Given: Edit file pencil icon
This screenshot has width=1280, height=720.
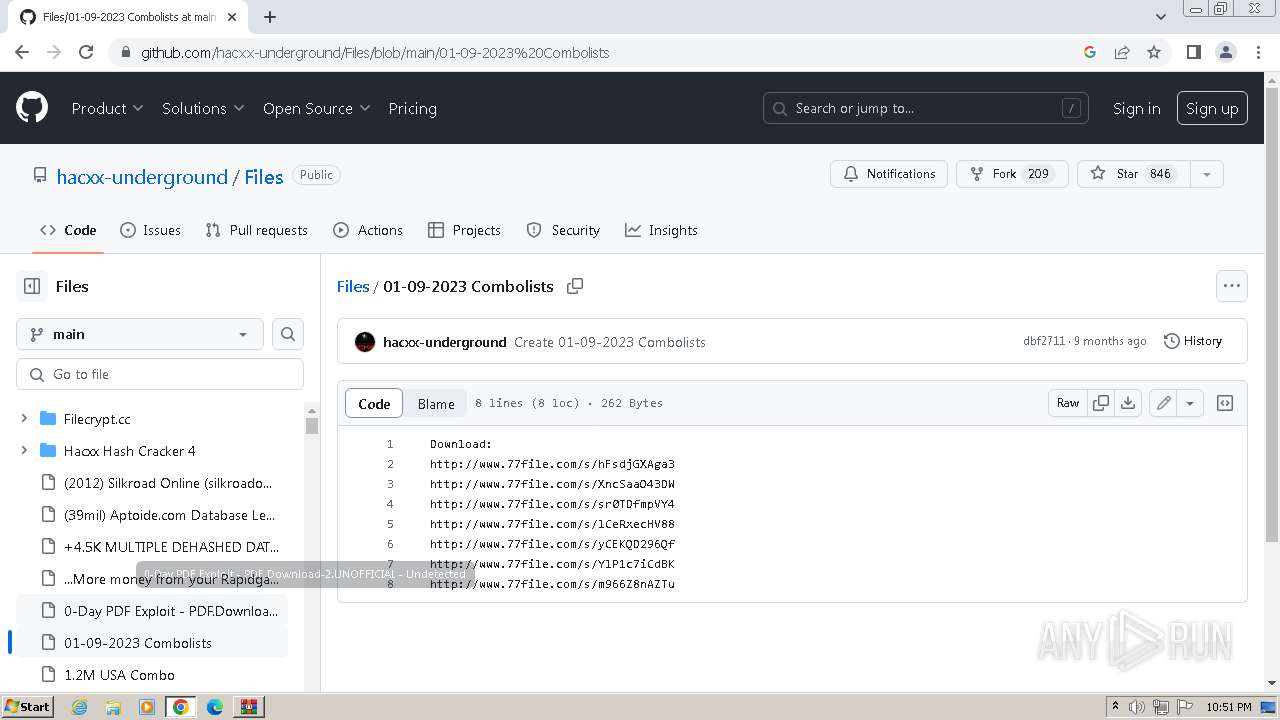Looking at the screenshot, I should click(x=1163, y=403).
